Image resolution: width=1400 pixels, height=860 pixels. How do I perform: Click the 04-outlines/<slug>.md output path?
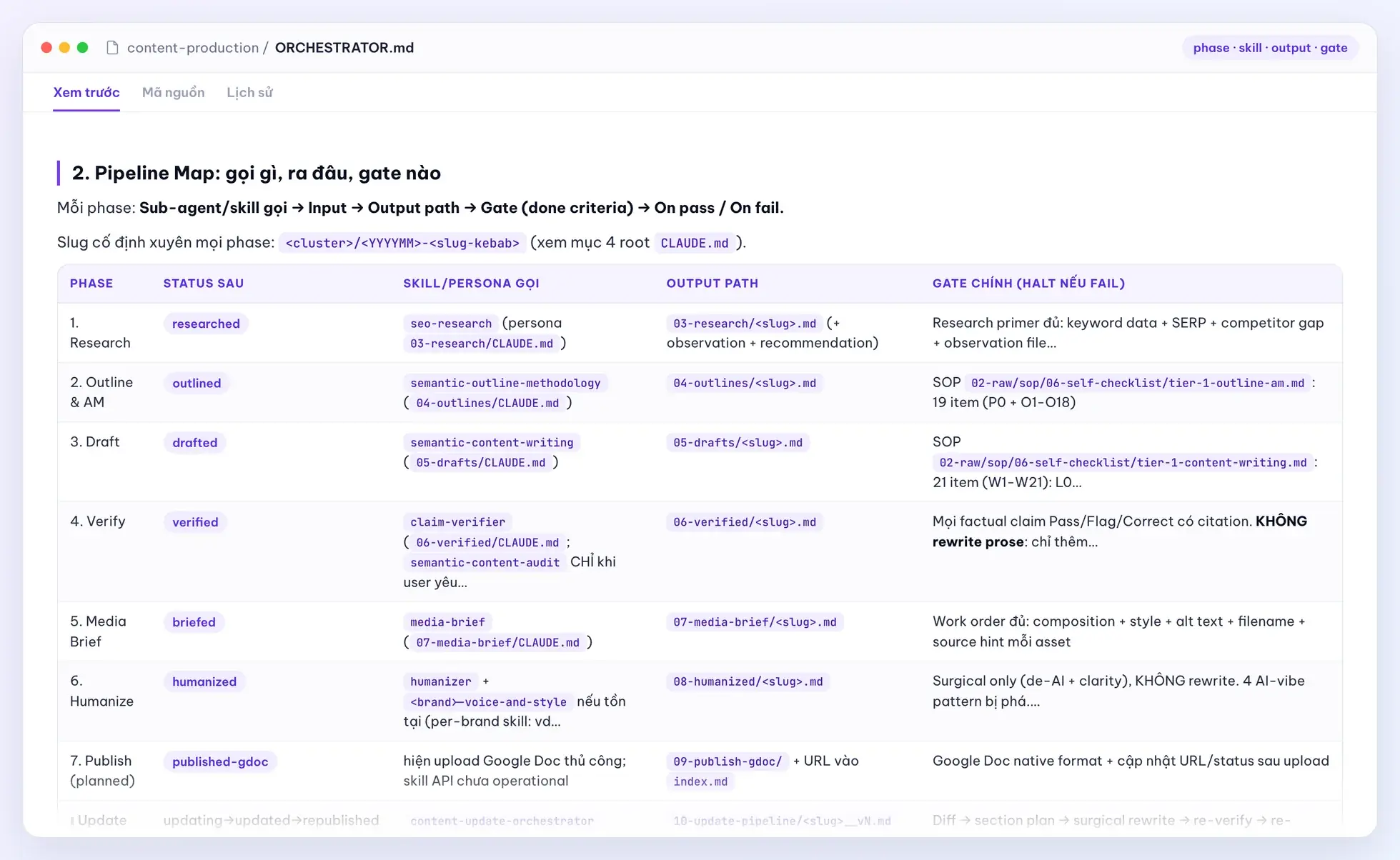click(745, 383)
